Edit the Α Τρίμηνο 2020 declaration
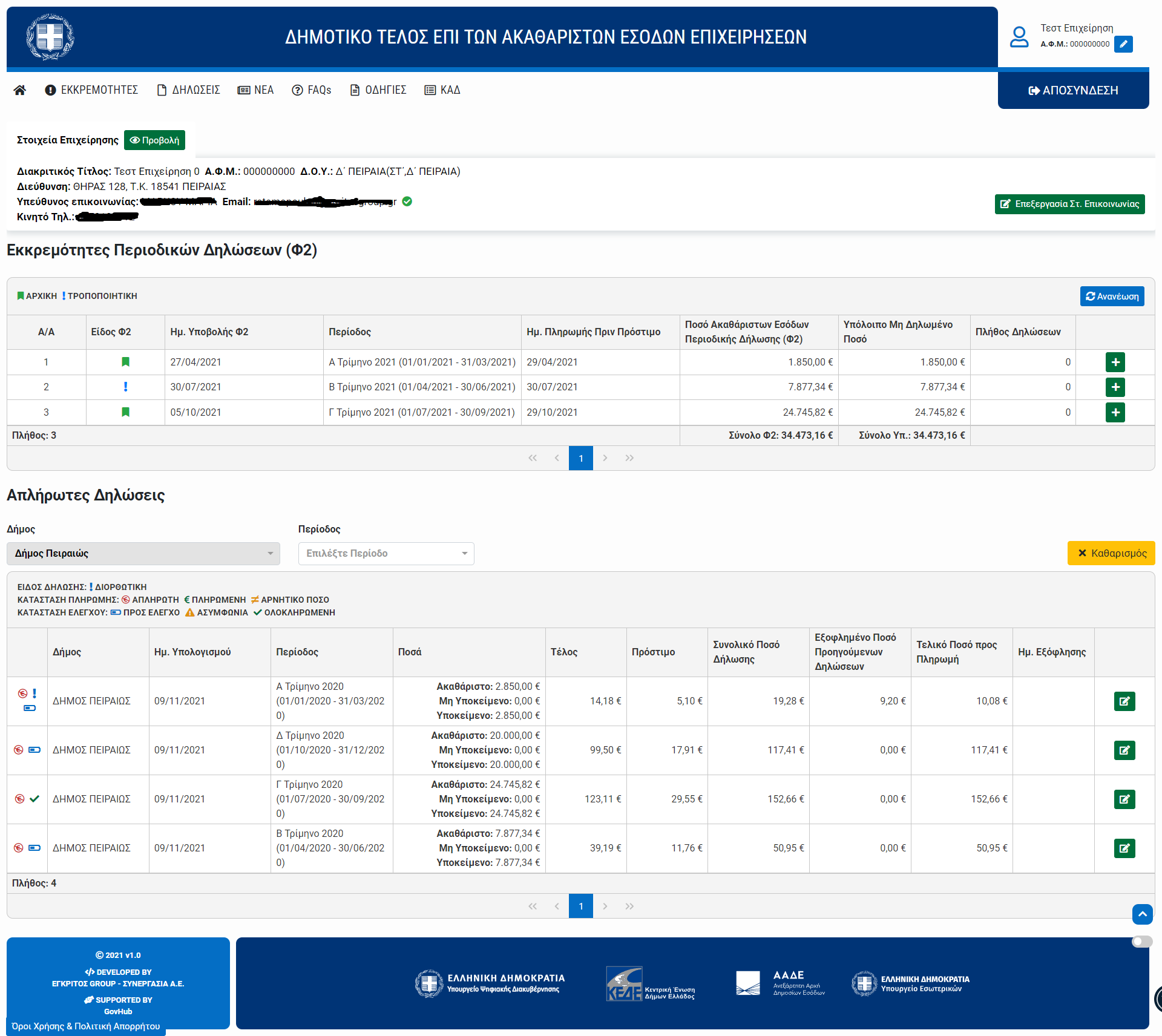1162x1036 pixels. (1124, 701)
